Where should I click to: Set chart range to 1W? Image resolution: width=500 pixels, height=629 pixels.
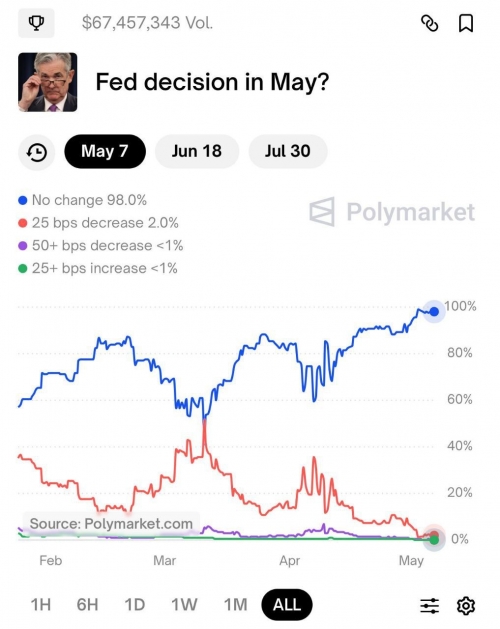tap(184, 605)
